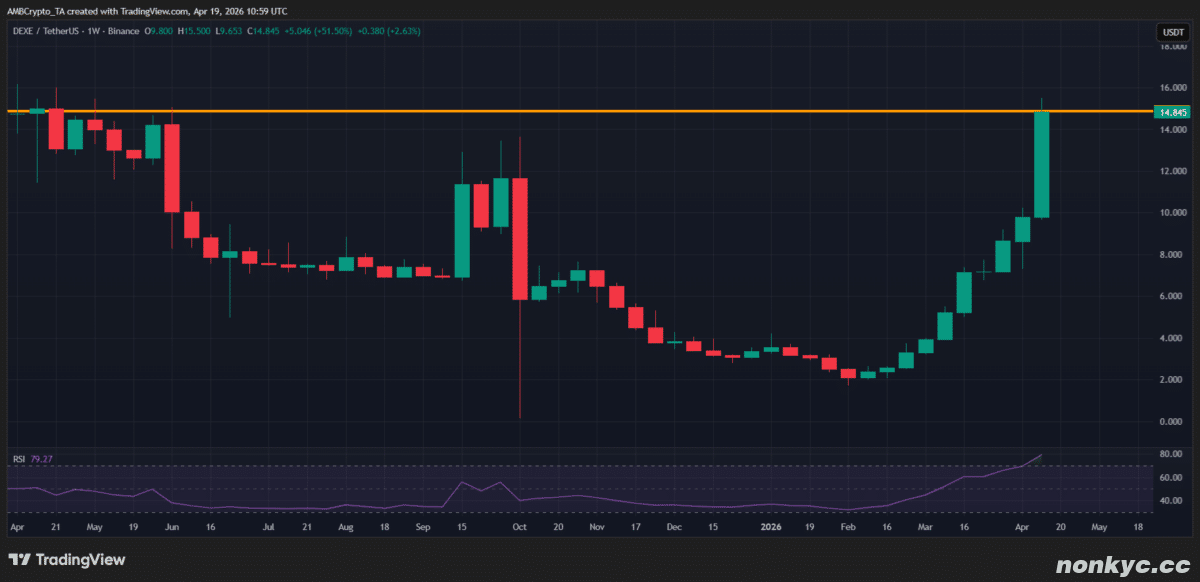Screen dimensions: 1200x582
Task: Click the latest large green April candle
Action: point(1041,165)
